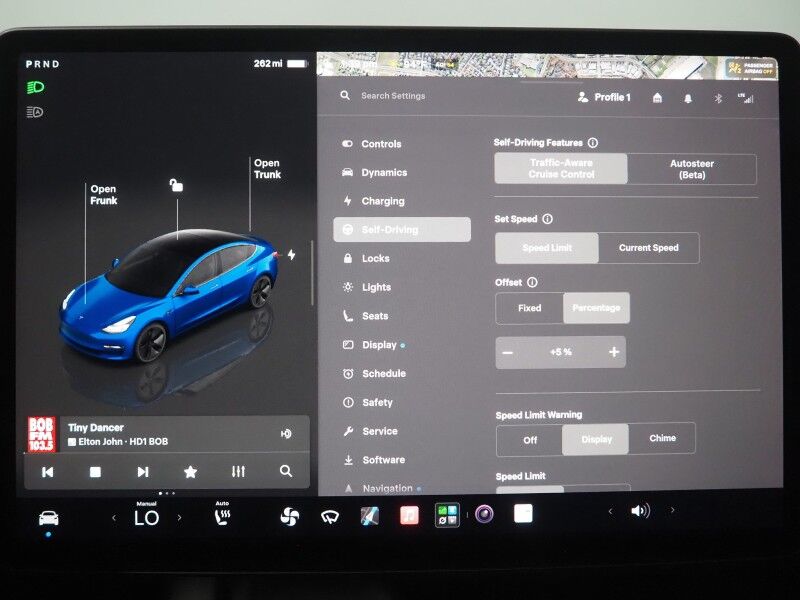Open the dashcam camera icon
Viewport: 800px width, 600px height.
coord(484,514)
